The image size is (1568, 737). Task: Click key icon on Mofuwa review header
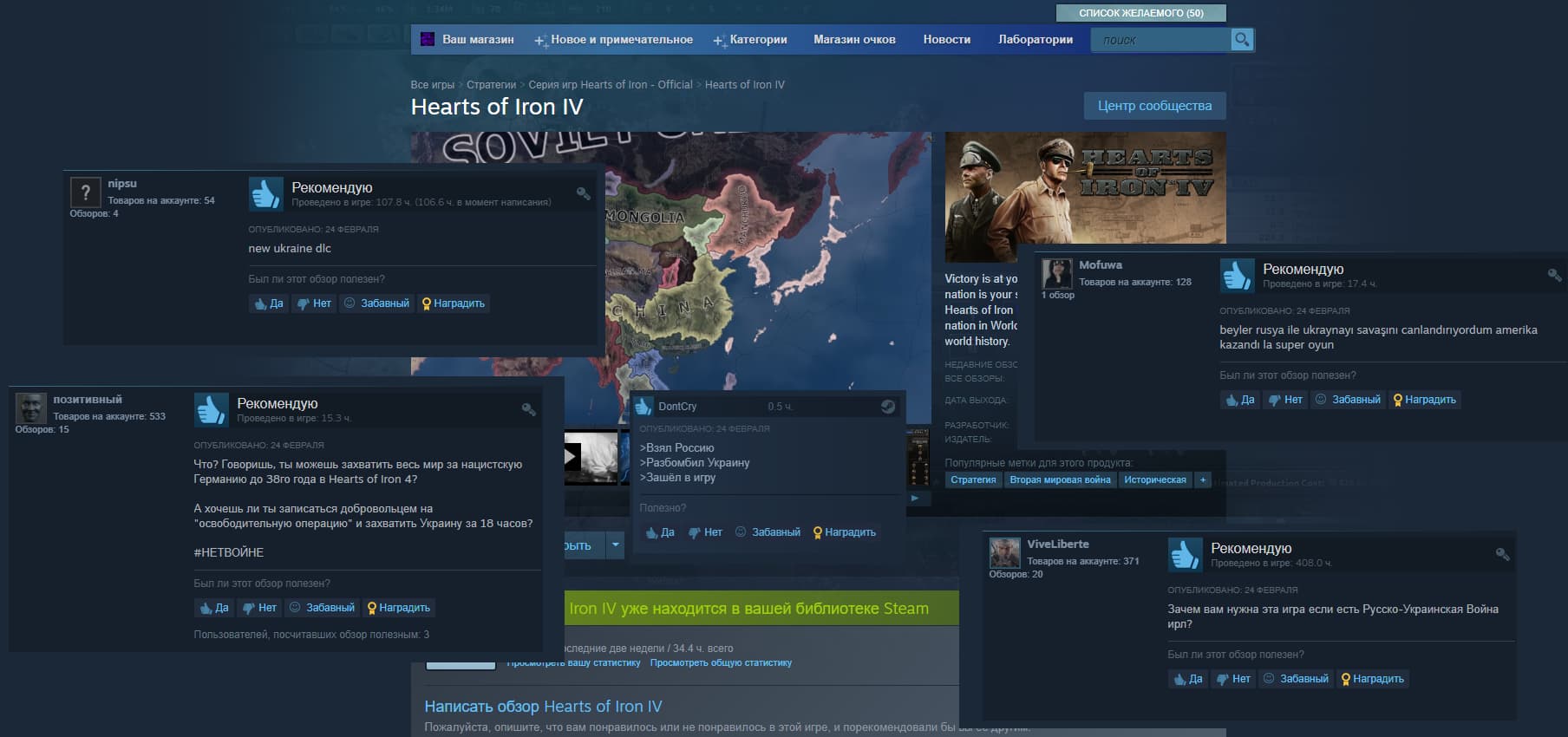pyautogui.click(x=1555, y=275)
